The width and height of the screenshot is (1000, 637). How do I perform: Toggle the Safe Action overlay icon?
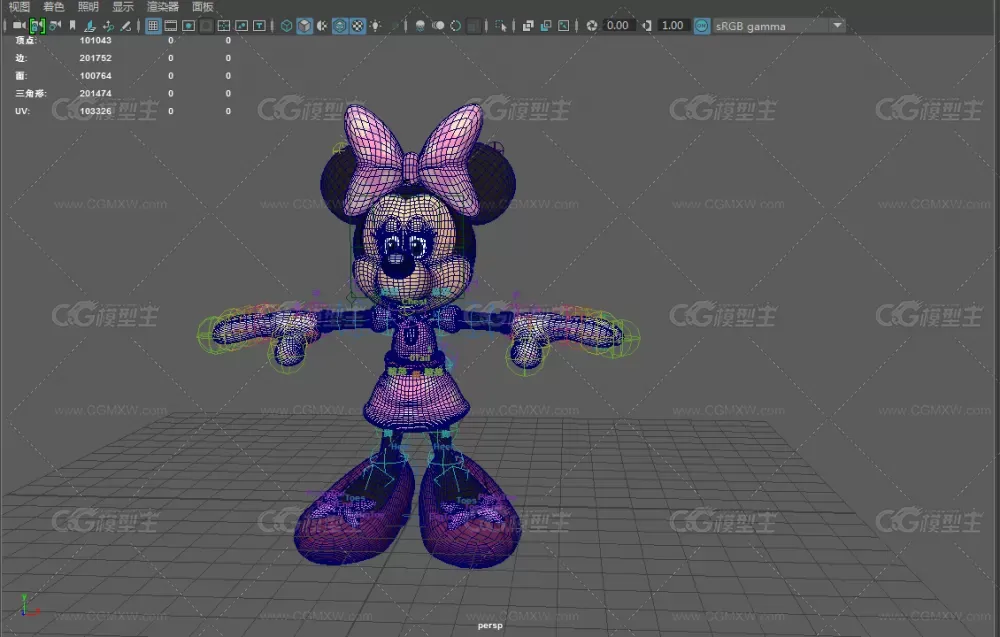242,26
